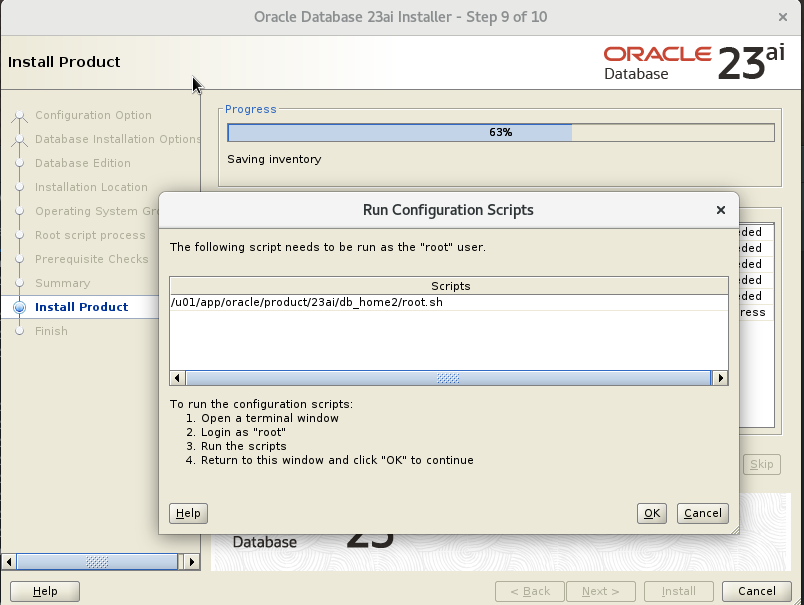804x605 pixels.
Task: Click the scripts list horizontal scrollbar thumb
Action: tap(448, 378)
